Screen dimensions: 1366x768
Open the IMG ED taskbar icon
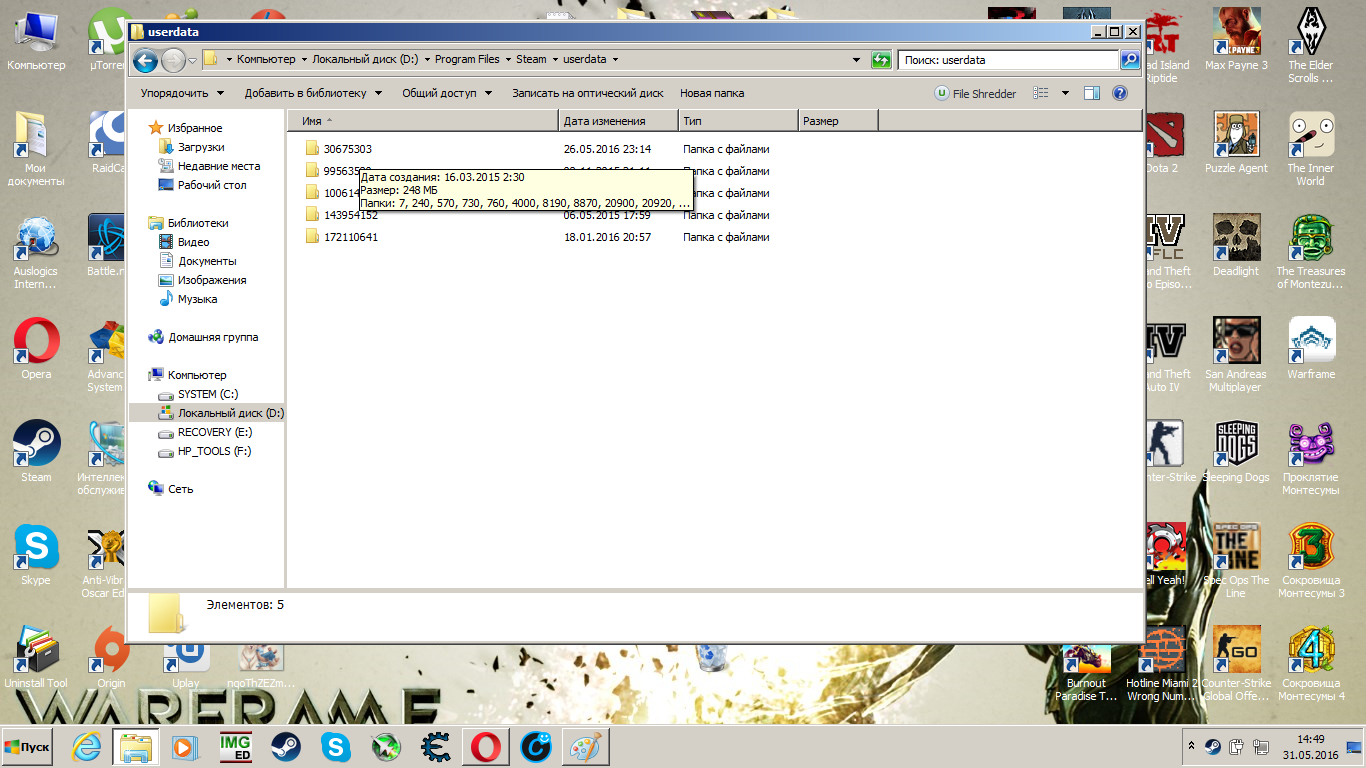235,747
